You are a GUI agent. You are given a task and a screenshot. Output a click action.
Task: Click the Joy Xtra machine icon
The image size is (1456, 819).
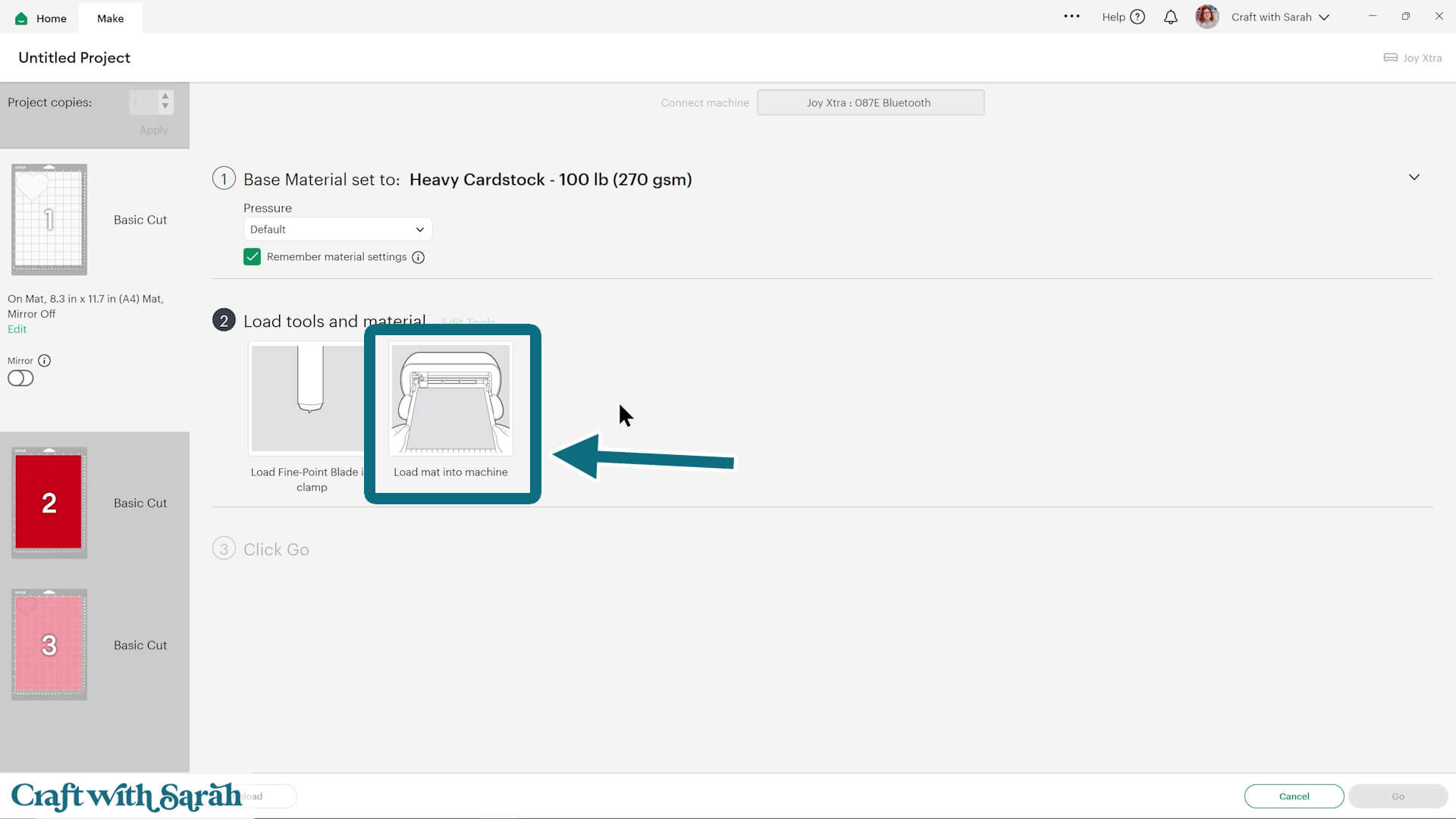(x=1391, y=58)
